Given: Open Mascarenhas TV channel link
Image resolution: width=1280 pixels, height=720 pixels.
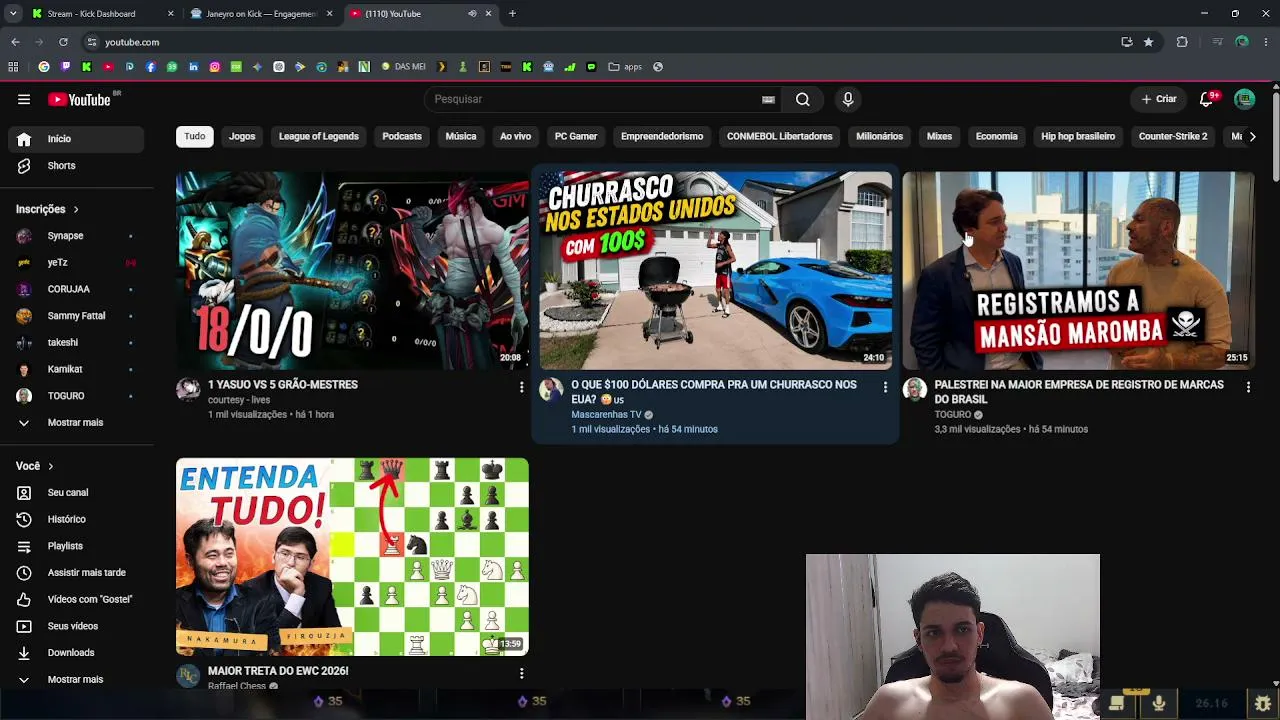Looking at the screenshot, I should [x=606, y=415].
